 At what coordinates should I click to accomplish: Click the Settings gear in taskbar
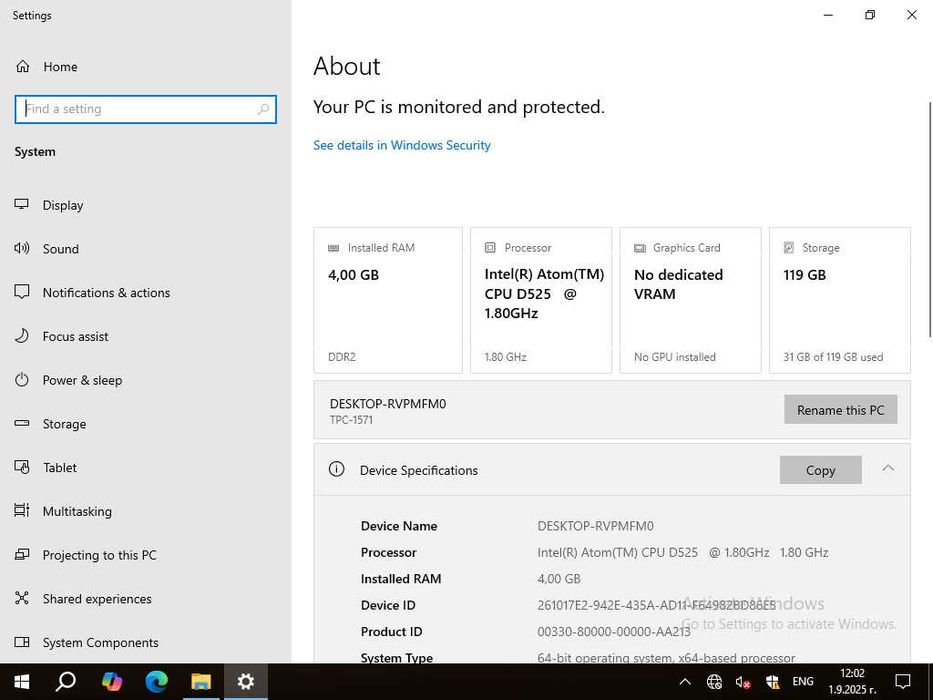coord(246,682)
